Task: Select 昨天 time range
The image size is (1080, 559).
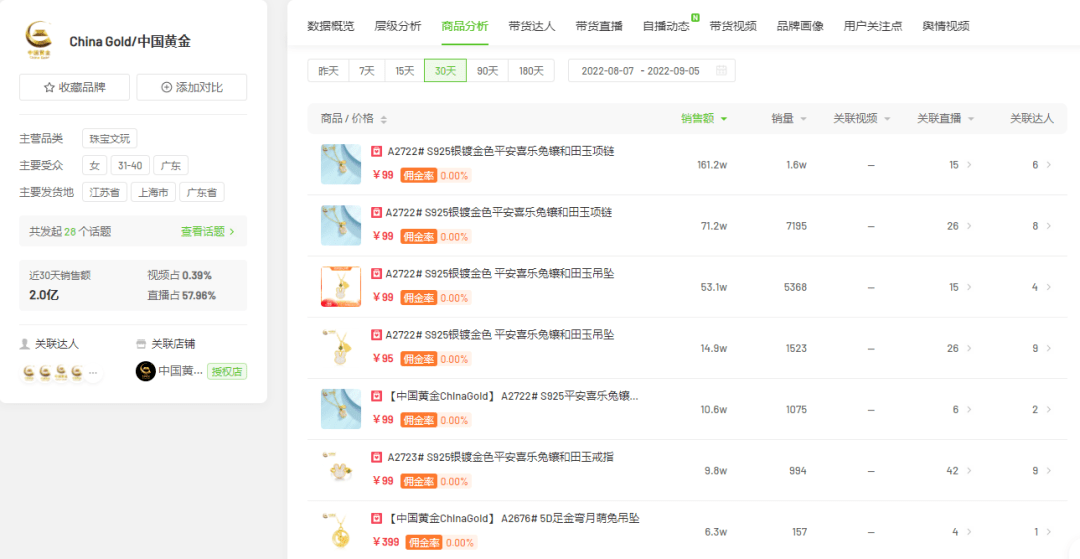Action: tap(329, 70)
